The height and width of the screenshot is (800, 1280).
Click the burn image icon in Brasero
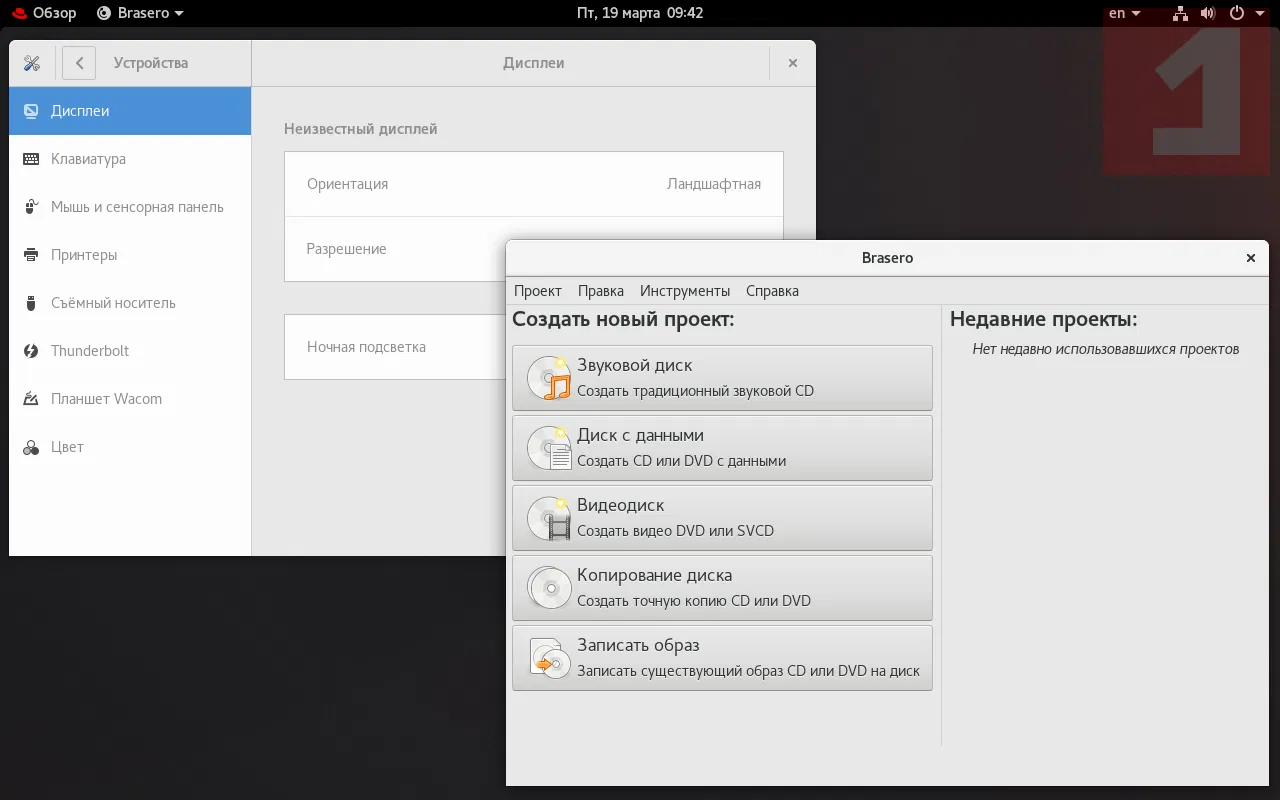coord(549,658)
